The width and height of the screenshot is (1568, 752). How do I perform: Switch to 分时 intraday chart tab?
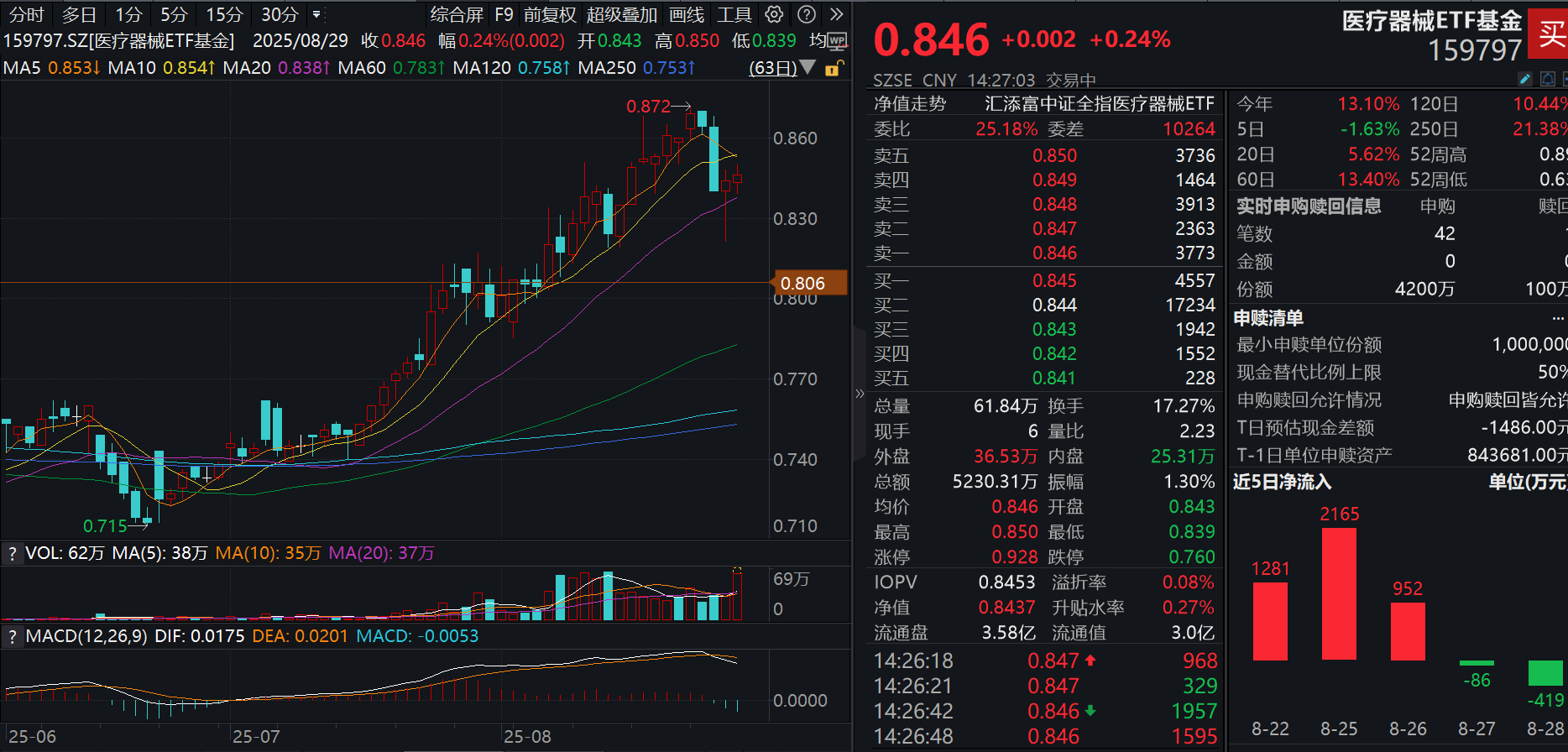26,14
